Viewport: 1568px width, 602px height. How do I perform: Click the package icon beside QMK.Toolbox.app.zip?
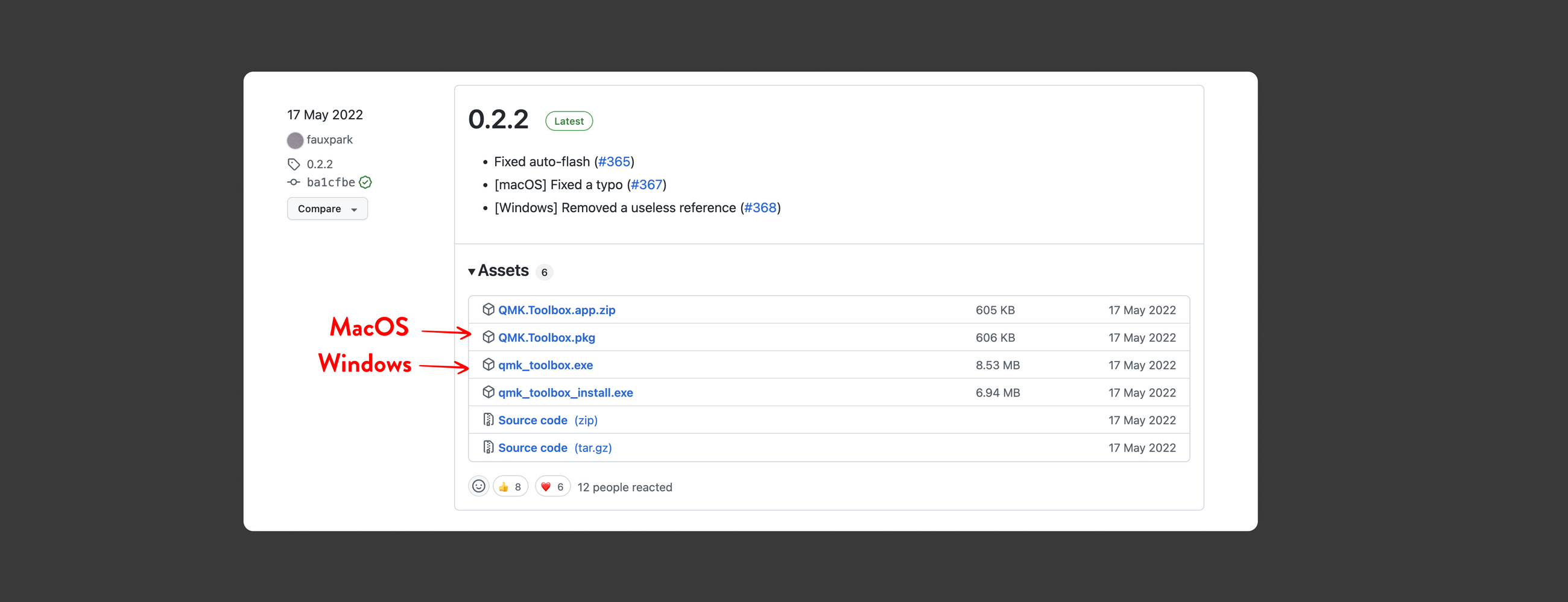(487, 310)
